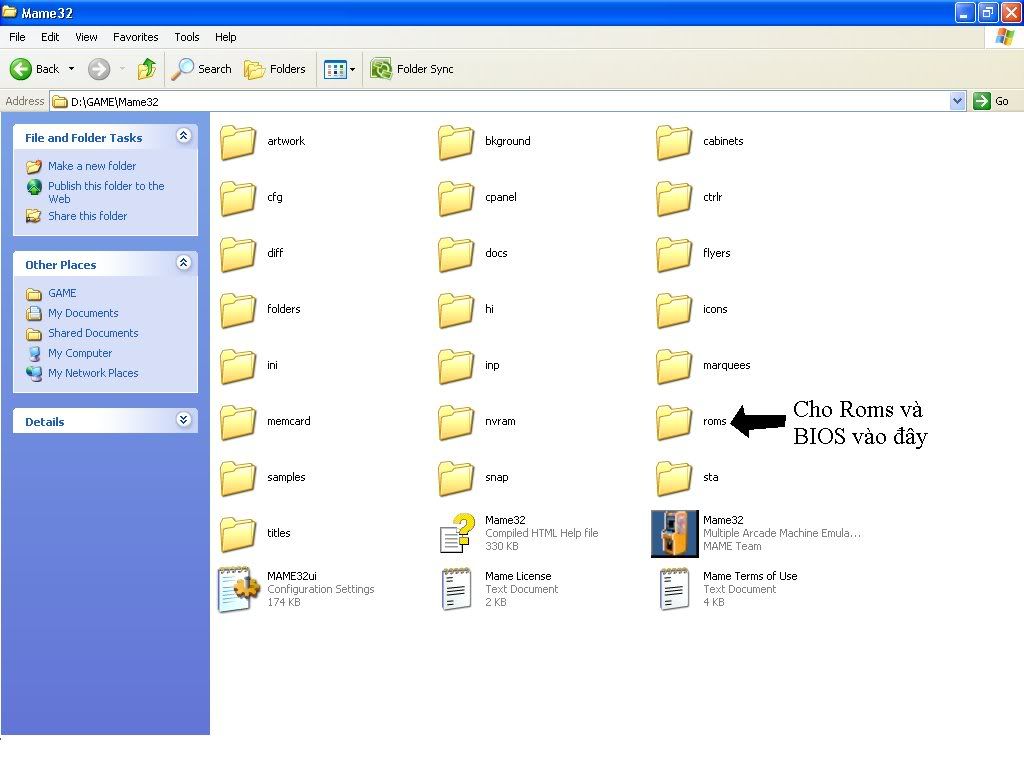Select the cfg folder icon
Image resolution: width=1024 pixels, height=768 pixels.
(x=238, y=199)
